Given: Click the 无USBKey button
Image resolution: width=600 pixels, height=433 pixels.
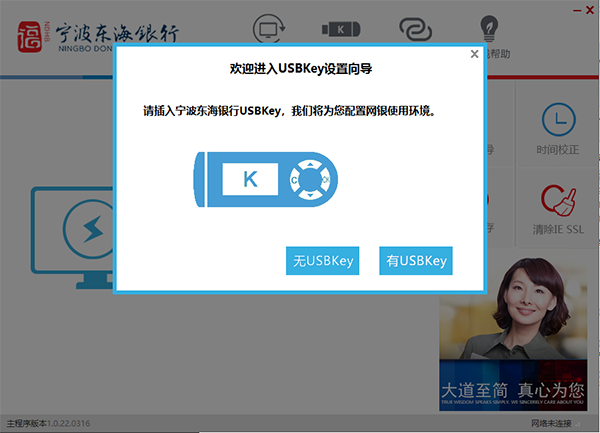Looking at the screenshot, I should [322, 260].
